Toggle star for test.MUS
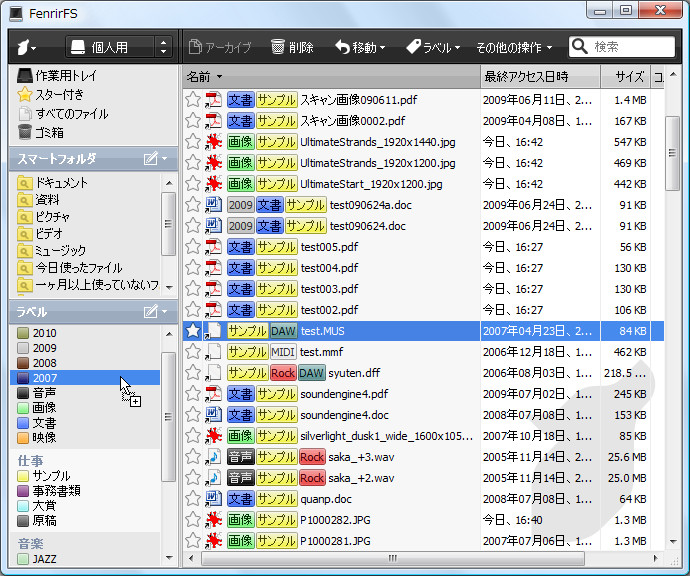Viewport: 690px width, 576px height. 193,330
